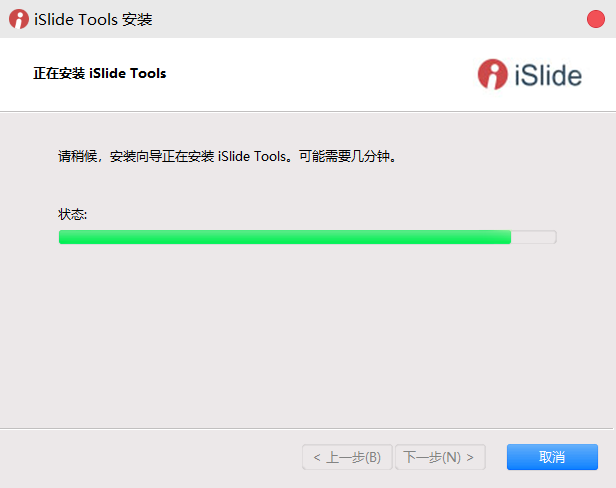This screenshot has width=616, height=488.
Task: Cancel the installation with 取消 button
Action: coord(552,457)
